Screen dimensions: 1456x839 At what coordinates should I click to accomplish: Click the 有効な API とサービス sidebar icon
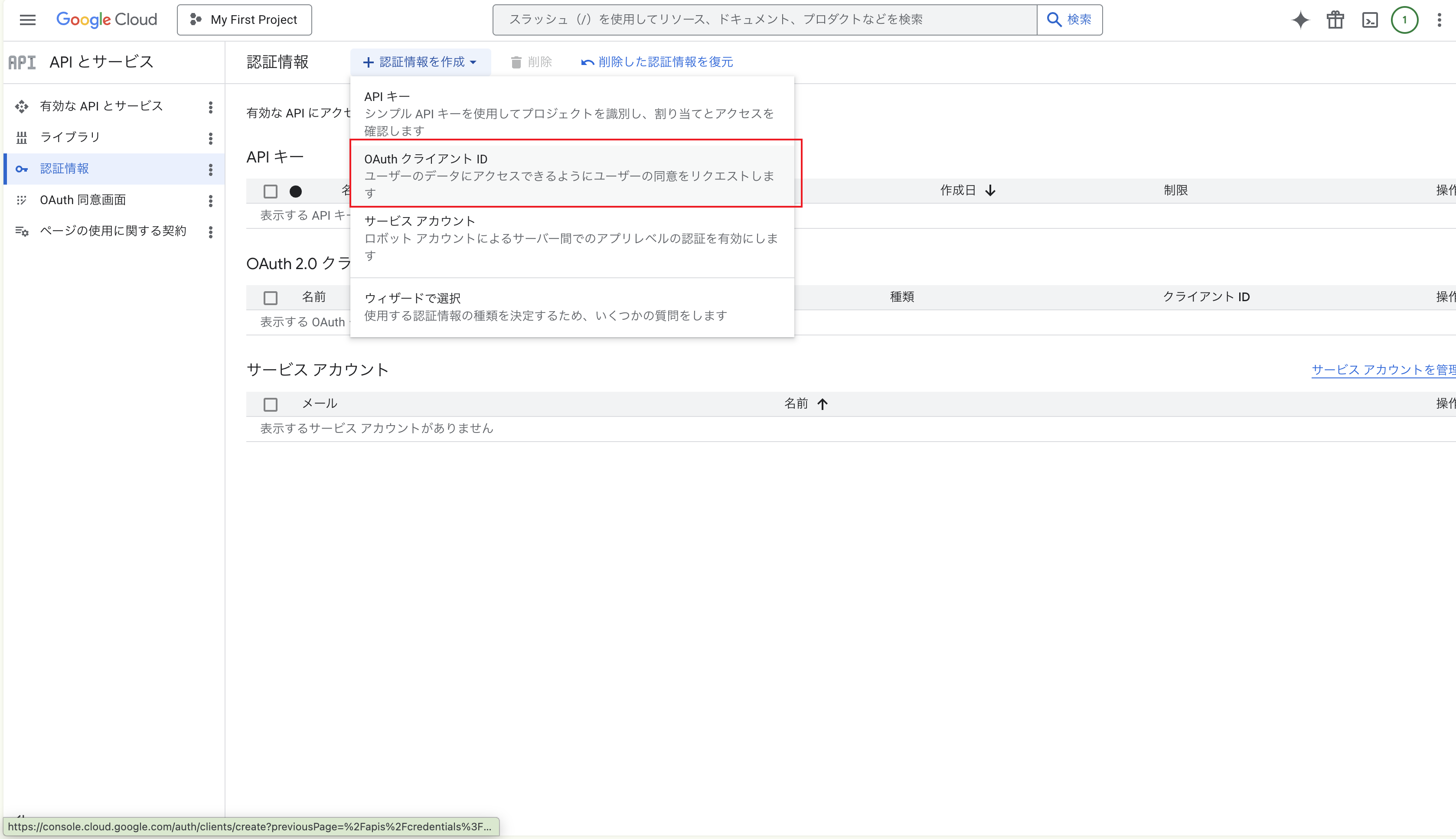[x=21, y=106]
